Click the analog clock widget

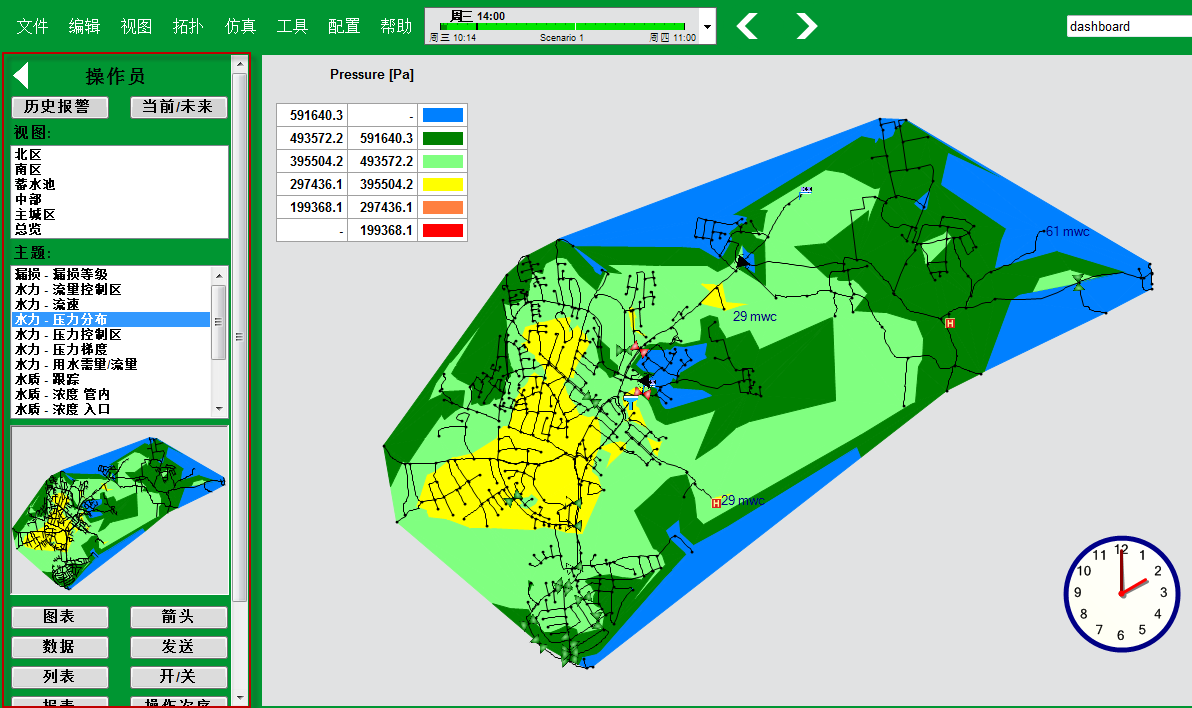(1121, 593)
